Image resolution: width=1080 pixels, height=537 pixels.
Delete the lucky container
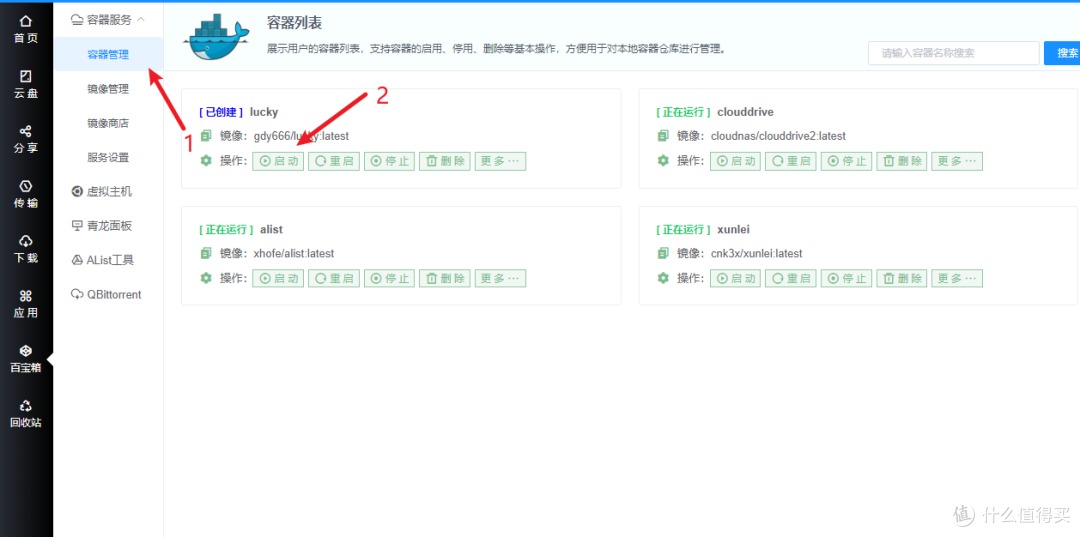click(x=445, y=161)
